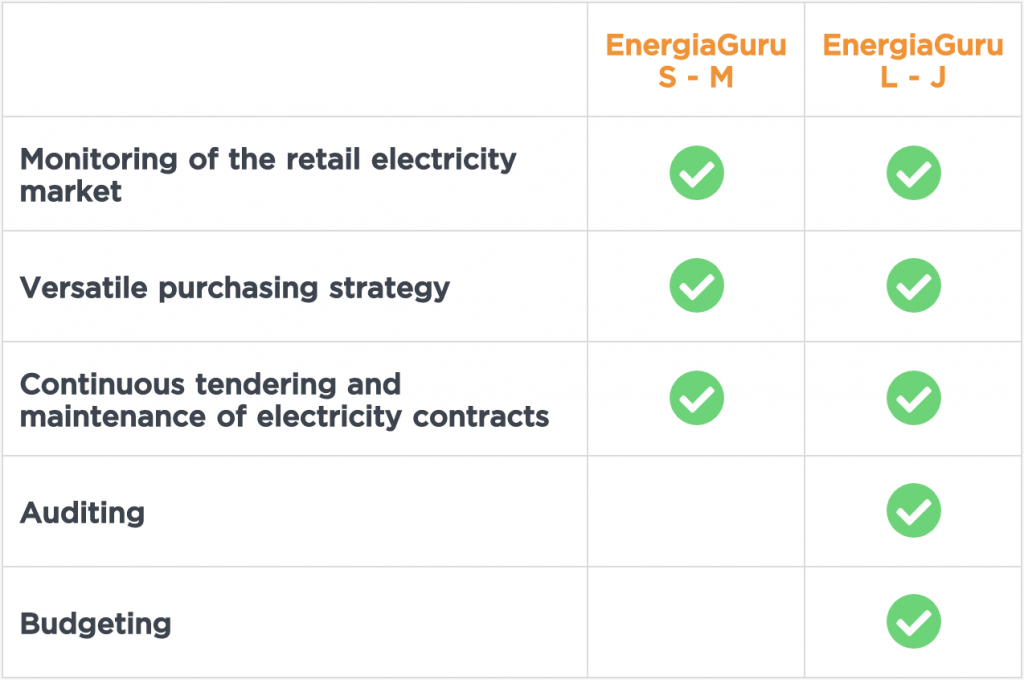Click the 'Budgeting' row label
Screen dimensions: 1024x680
coord(95,624)
